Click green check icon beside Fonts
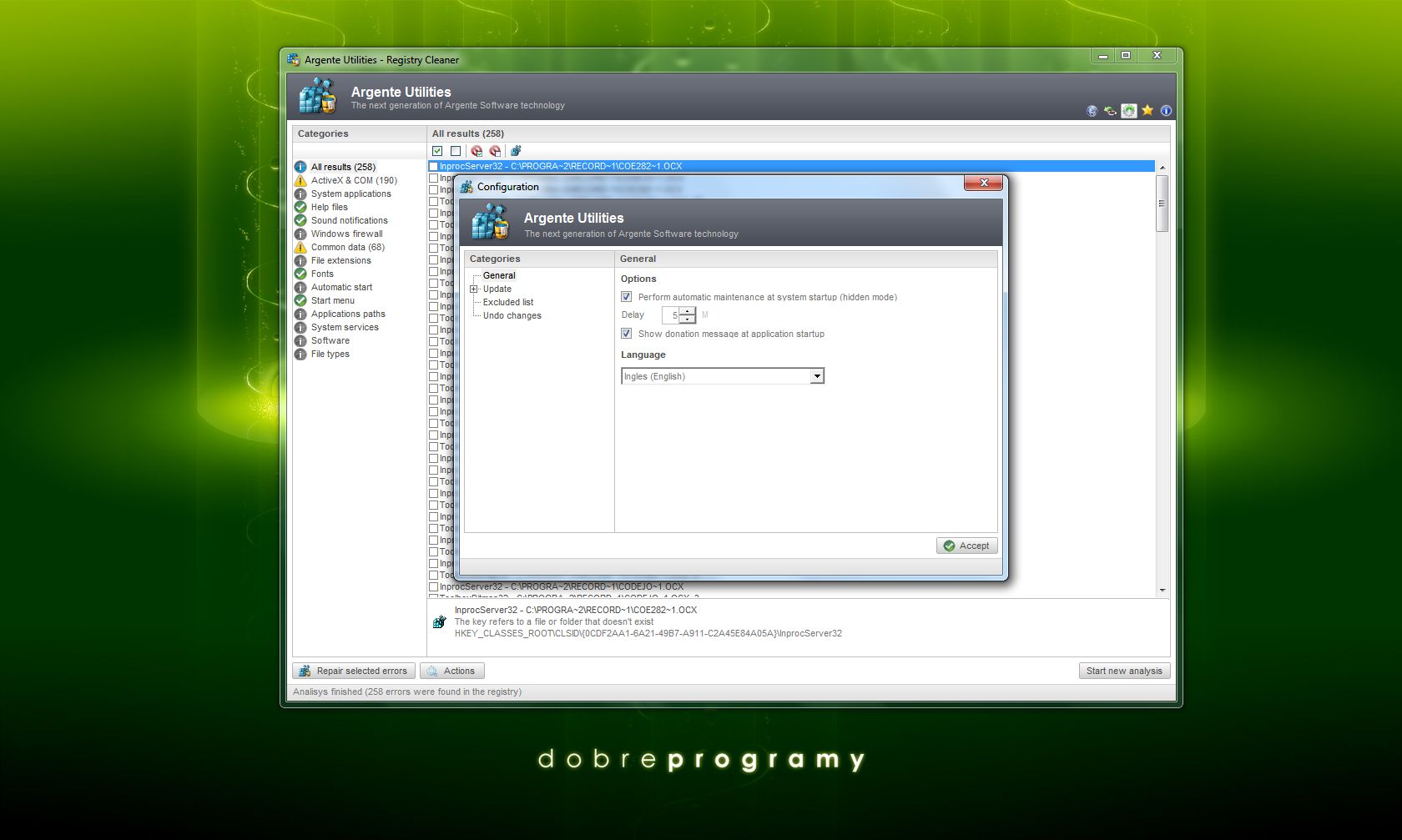The height and width of the screenshot is (840, 1402). pos(300,274)
